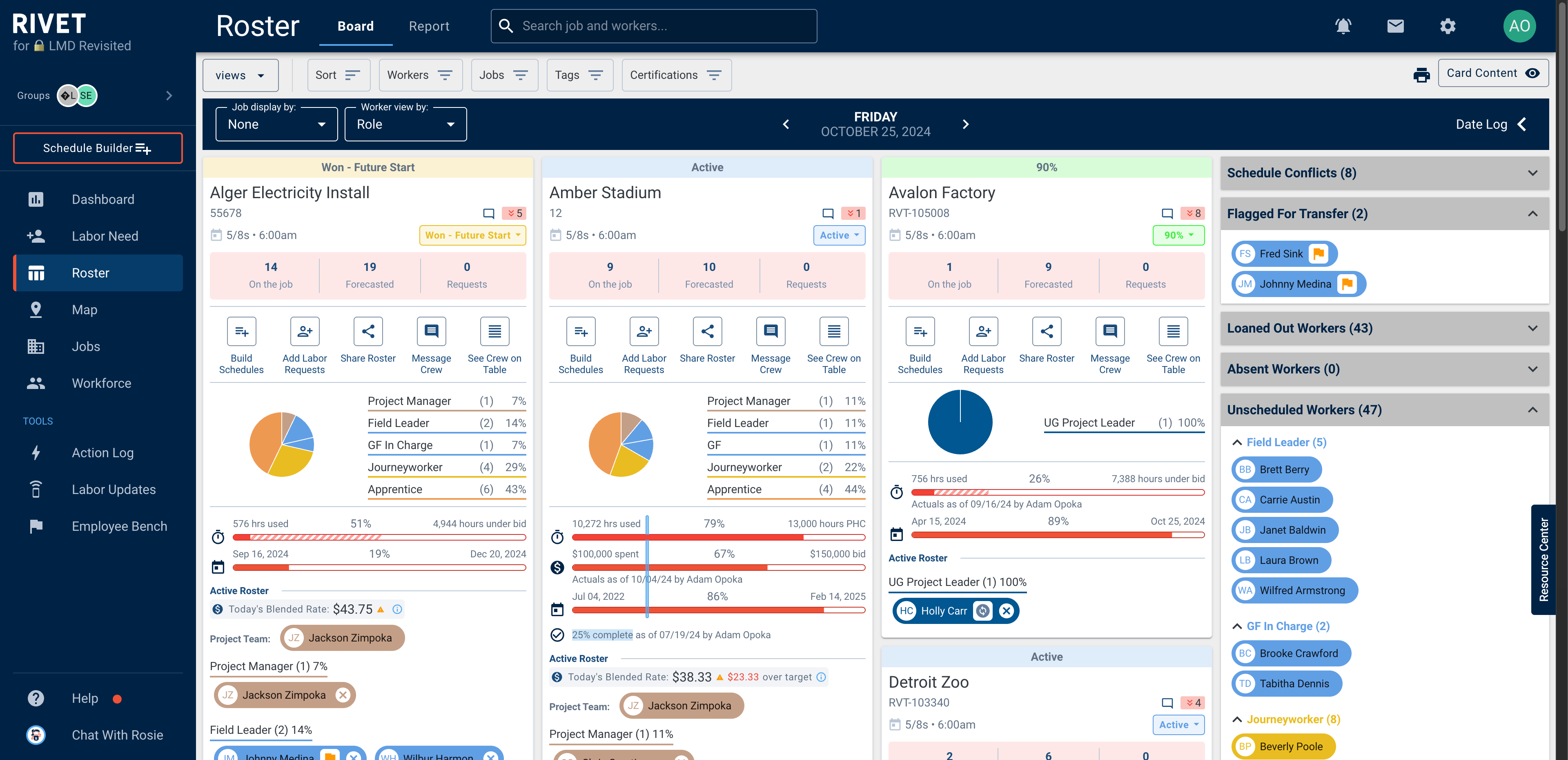This screenshot has width=1568, height=760.
Task: Open the Resource Center tab
Action: click(x=1543, y=560)
